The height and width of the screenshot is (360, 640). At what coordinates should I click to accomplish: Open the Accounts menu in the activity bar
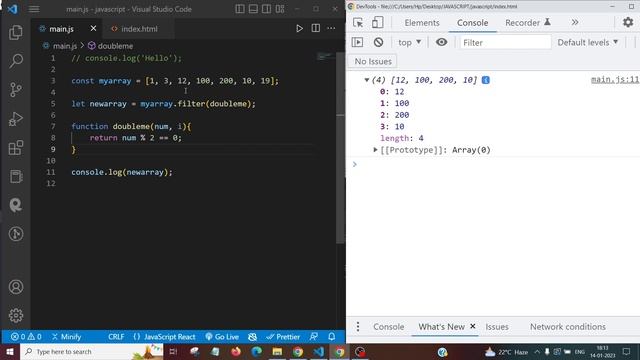16,287
